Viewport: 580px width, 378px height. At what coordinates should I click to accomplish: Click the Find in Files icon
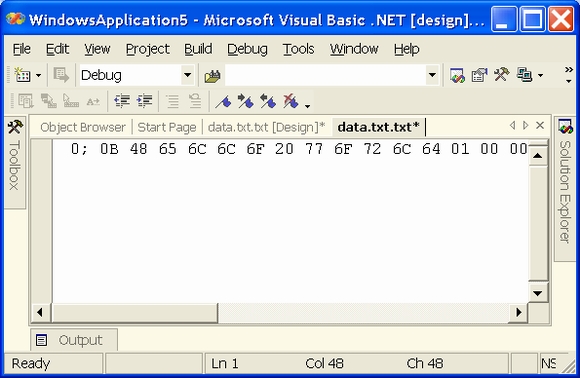pyautogui.click(x=212, y=76)
